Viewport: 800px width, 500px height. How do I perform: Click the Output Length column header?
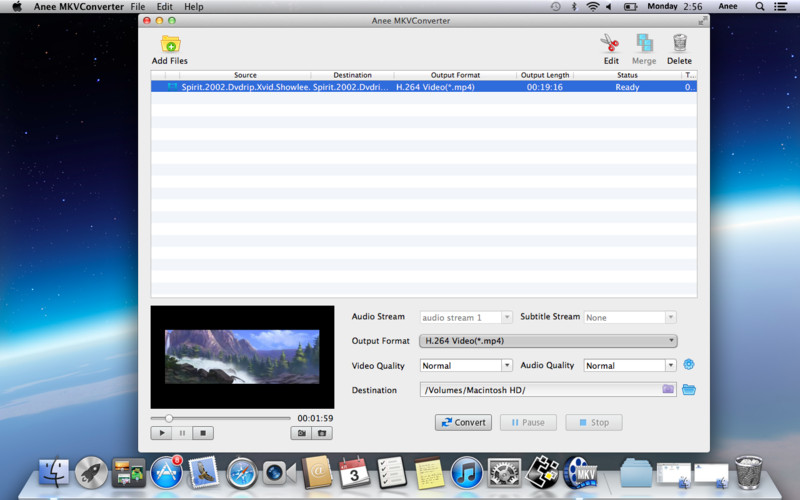545,75
